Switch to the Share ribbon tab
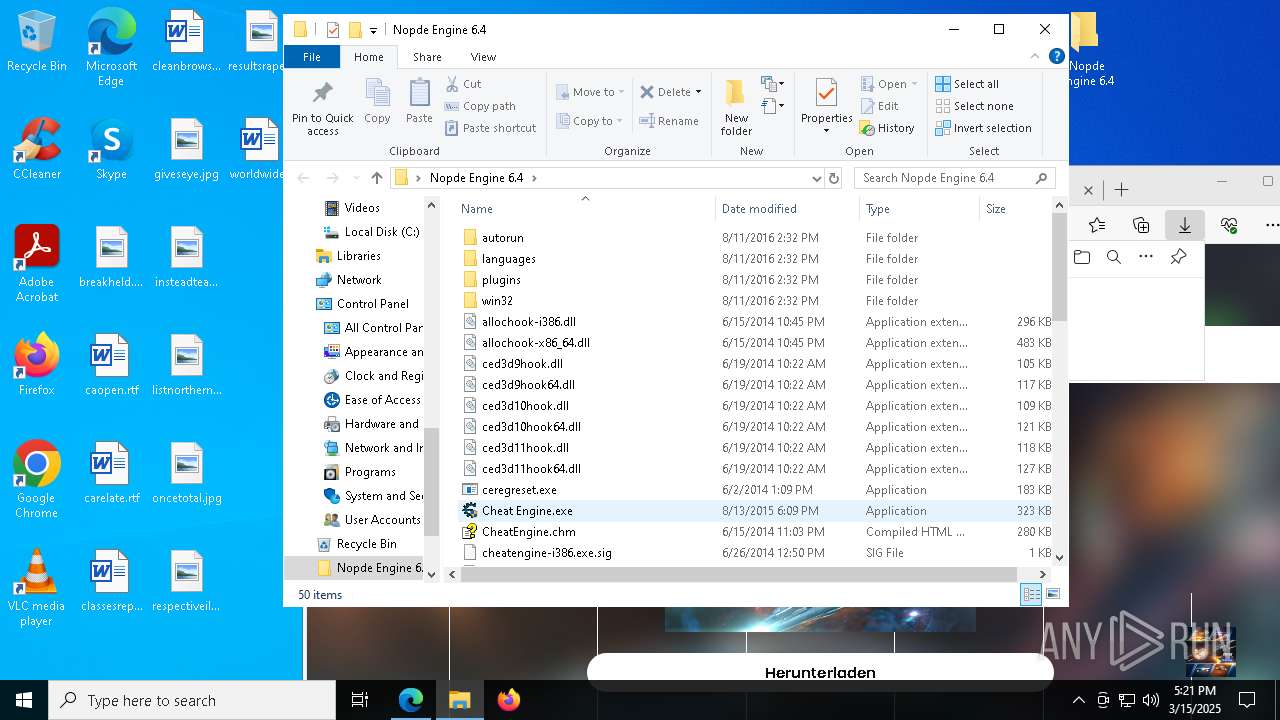 click(427, 57)
